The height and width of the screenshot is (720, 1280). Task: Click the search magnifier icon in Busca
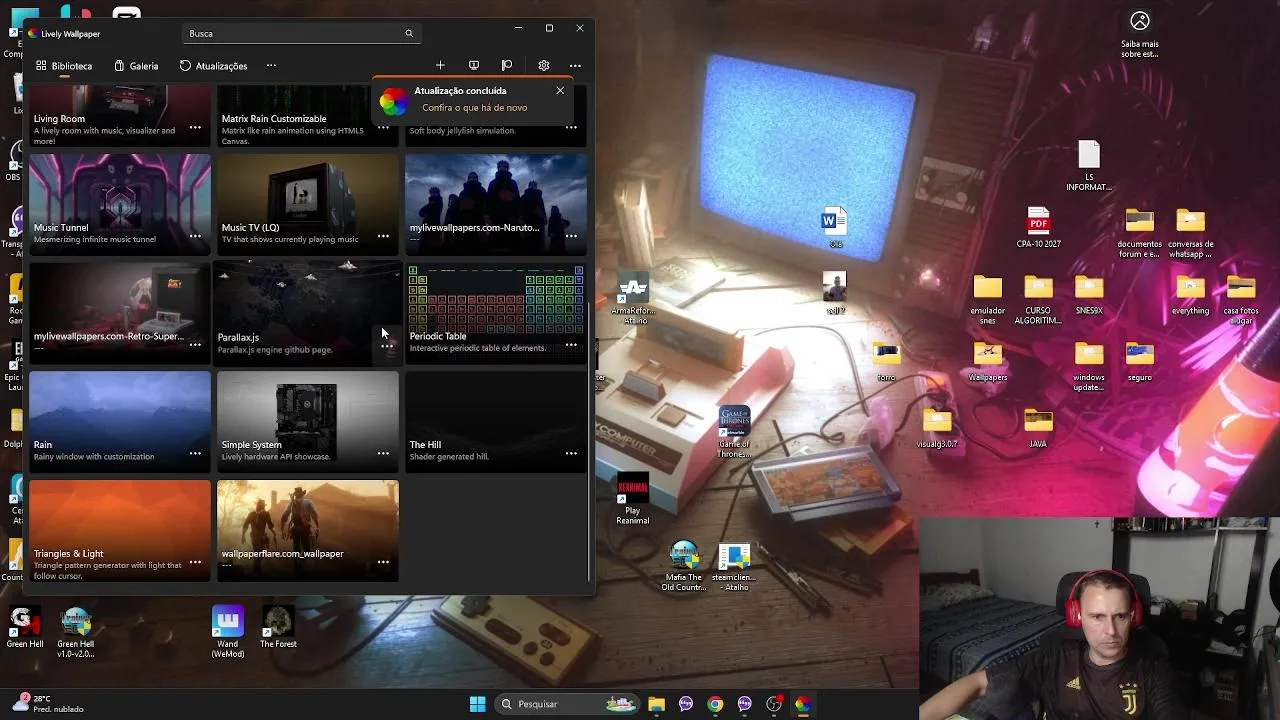(x=408, y=34)
